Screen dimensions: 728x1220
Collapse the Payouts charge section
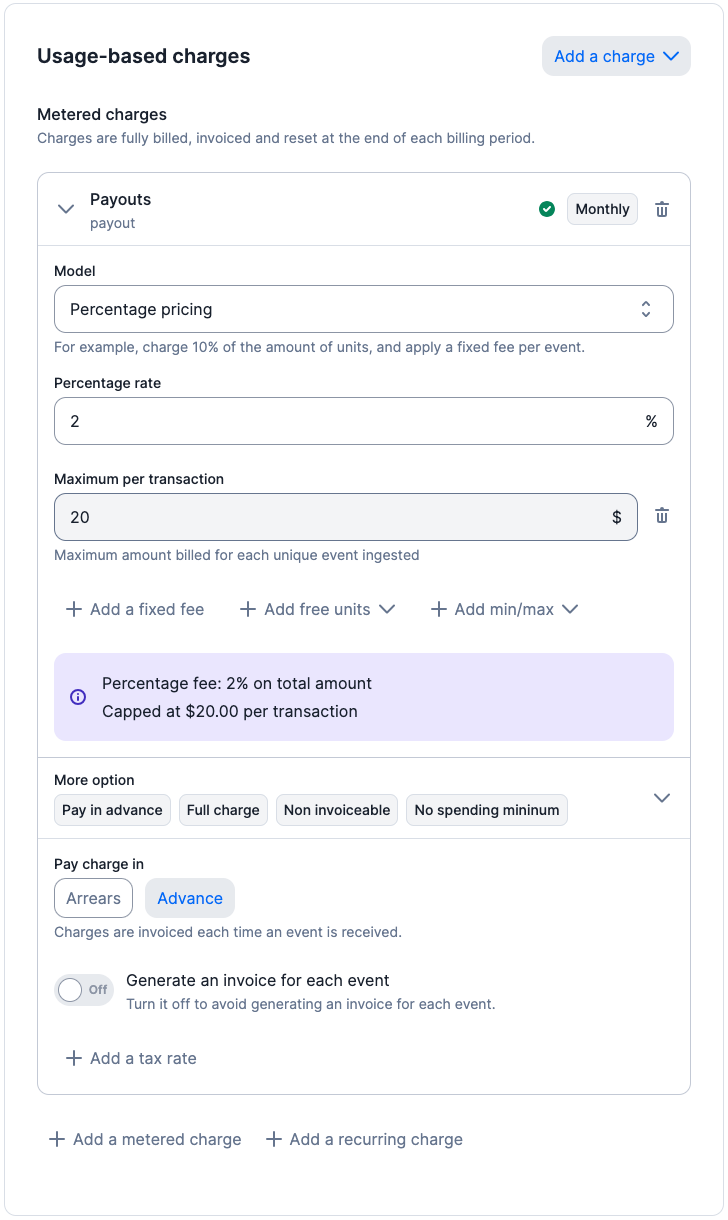(x=66, y=209)
